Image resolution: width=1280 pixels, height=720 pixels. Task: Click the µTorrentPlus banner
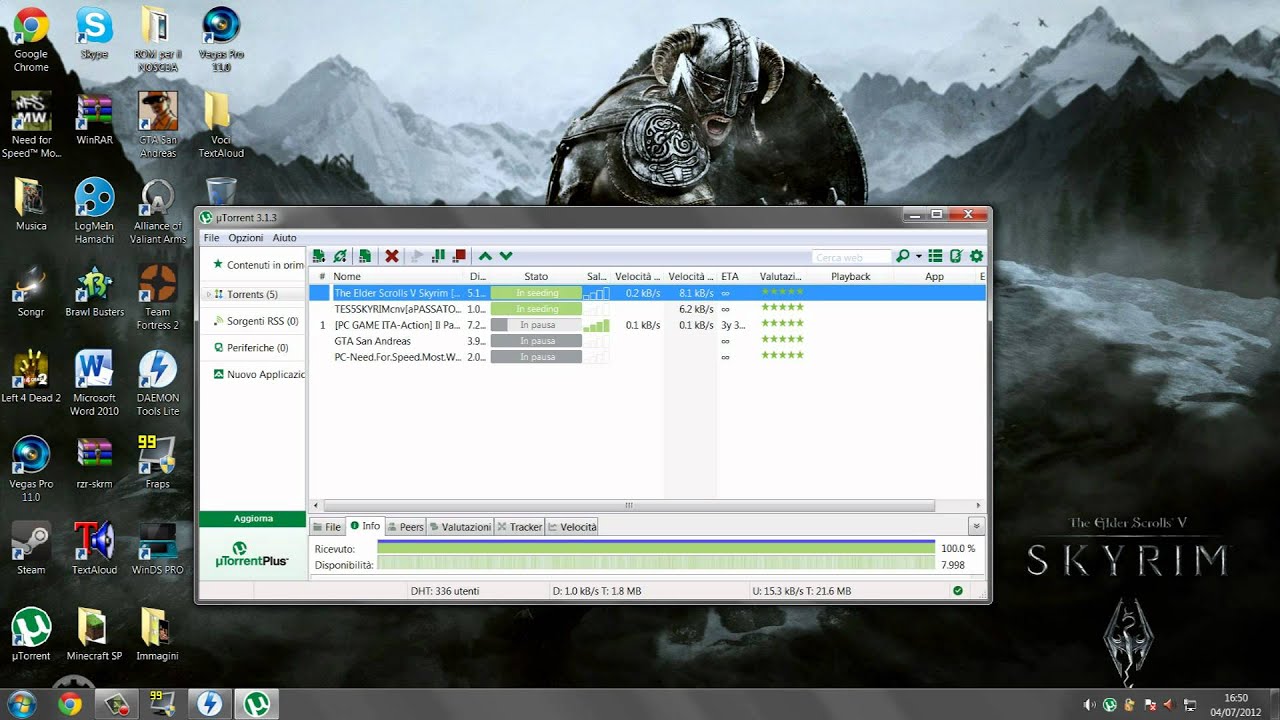253,553
